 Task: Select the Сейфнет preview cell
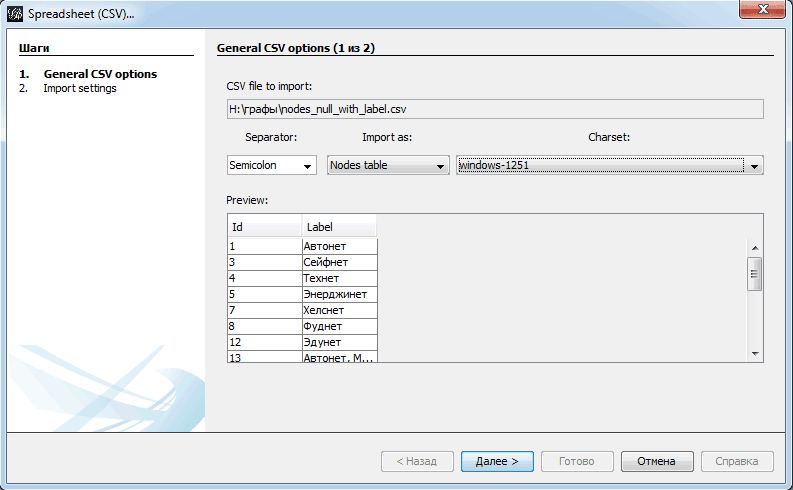click(x=339, y=262)
